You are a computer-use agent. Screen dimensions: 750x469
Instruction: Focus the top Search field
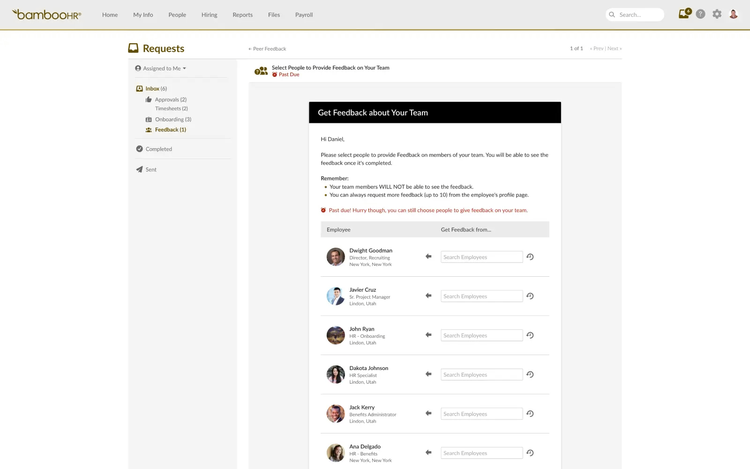point(635,15)
